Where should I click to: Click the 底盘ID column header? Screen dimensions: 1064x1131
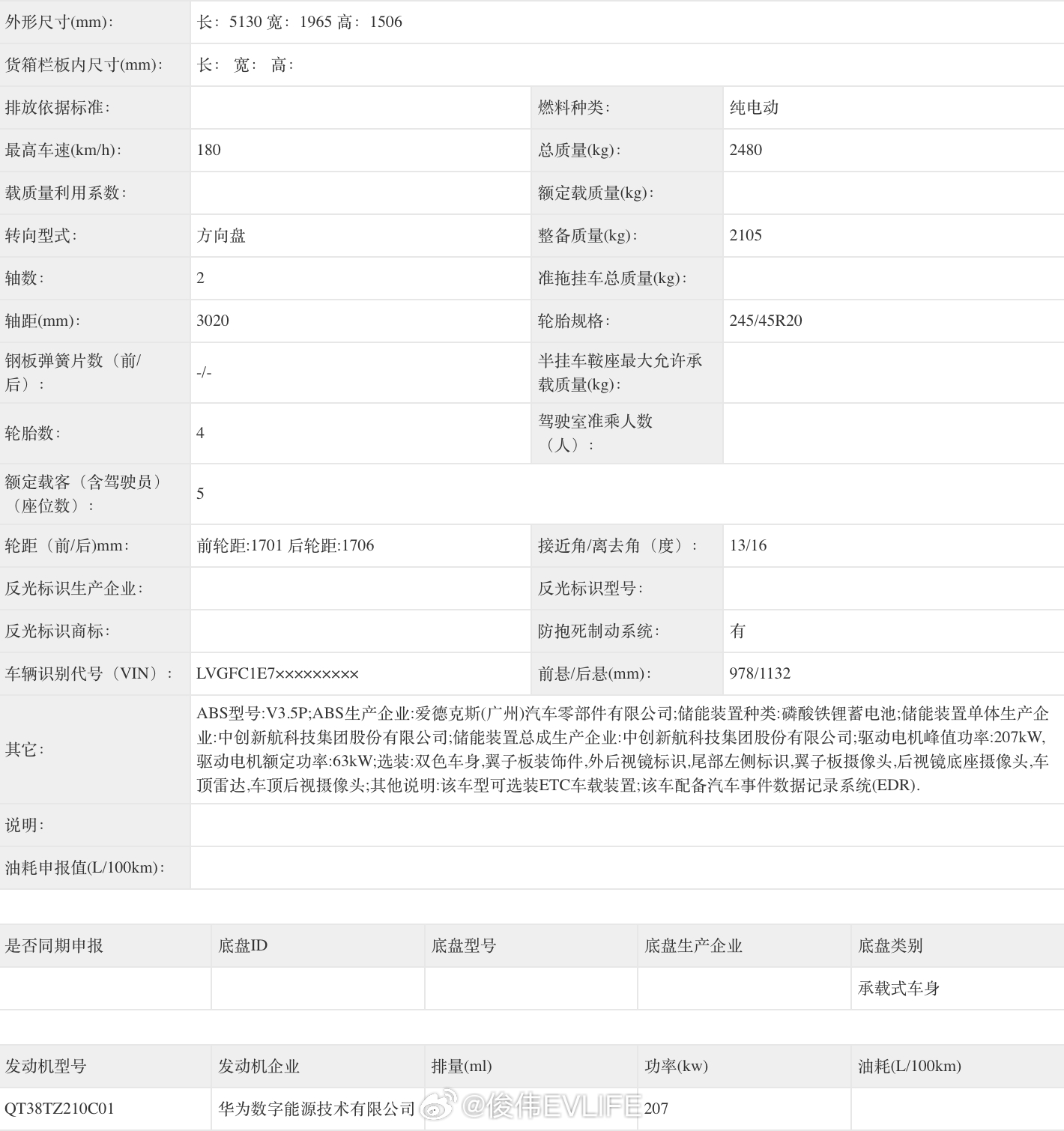click(243, 945)
